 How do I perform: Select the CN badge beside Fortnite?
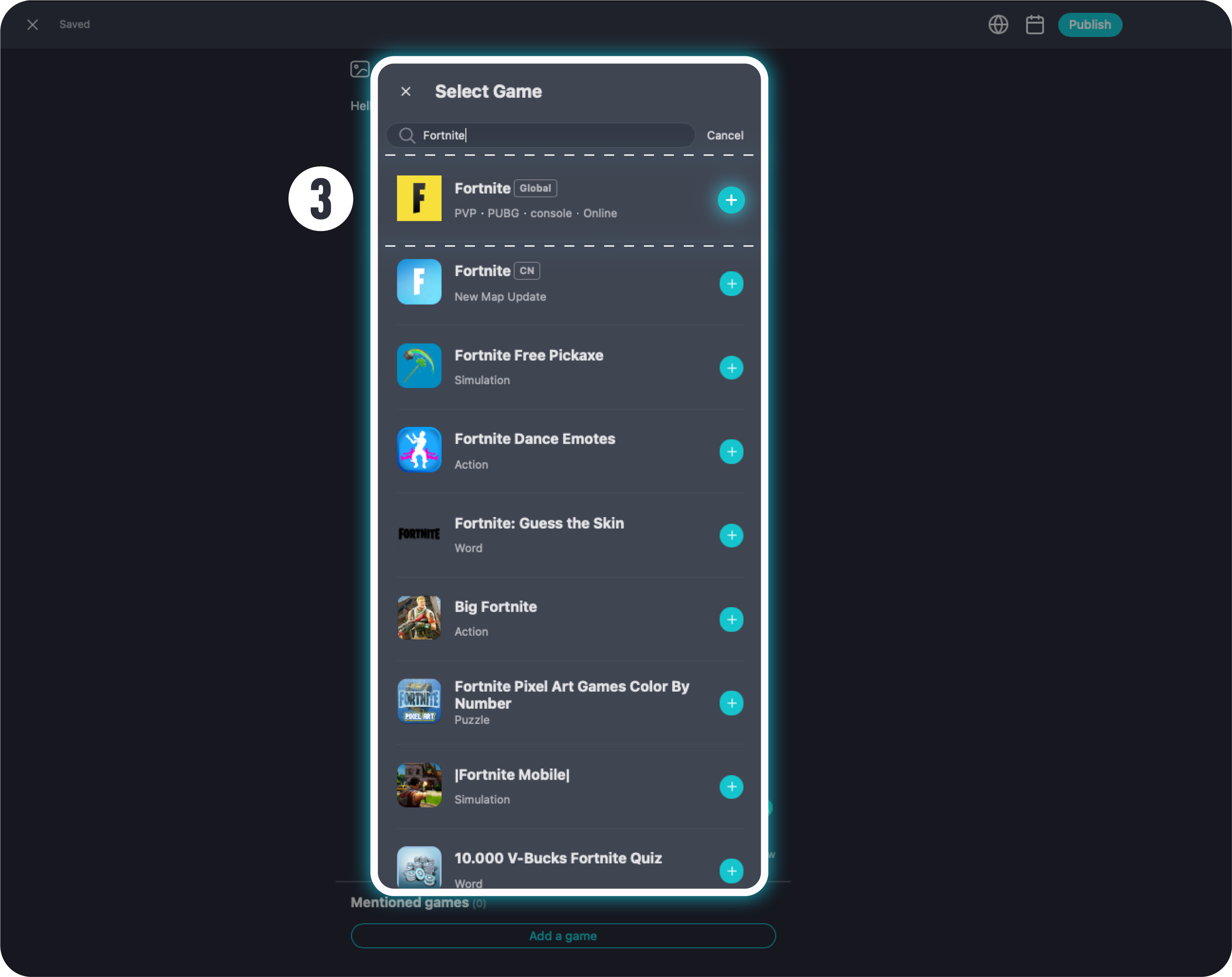point(527,271)
